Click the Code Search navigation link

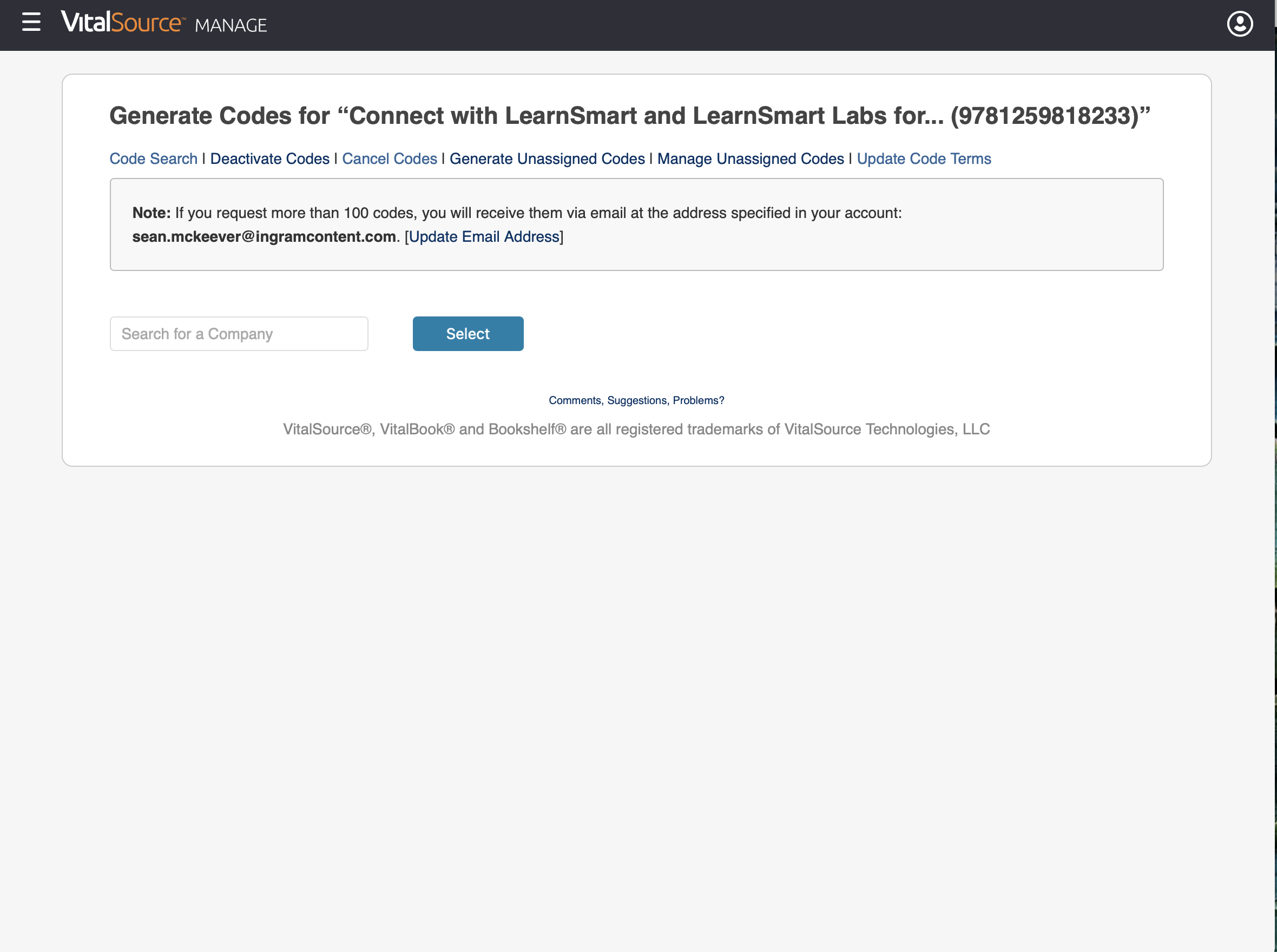153,158
